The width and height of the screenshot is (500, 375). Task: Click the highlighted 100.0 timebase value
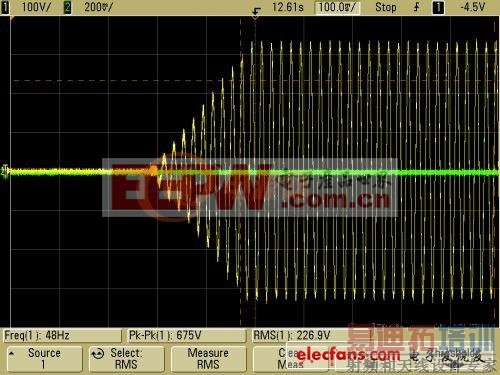pos(337,7)
